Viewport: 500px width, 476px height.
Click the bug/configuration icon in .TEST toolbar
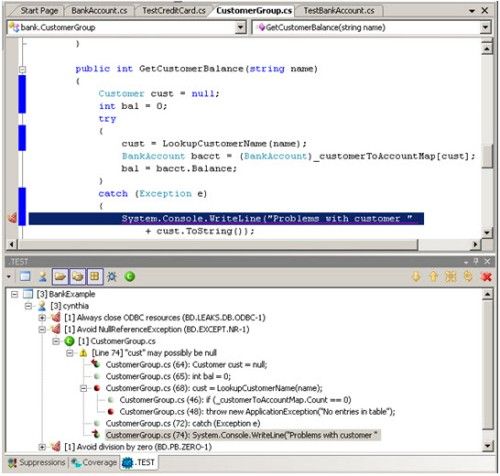point(112,277)
